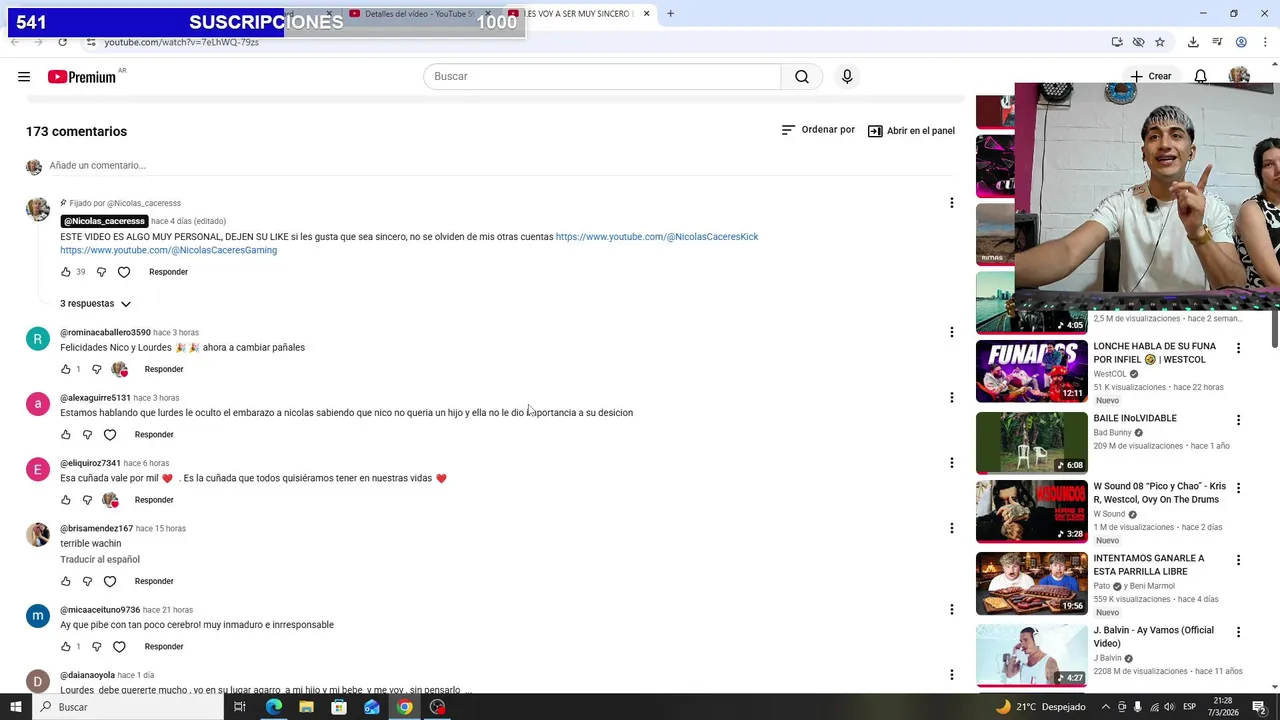The image size is (1280, 720).
Task: Like the comment by micaaceituno9736
Action: pos(66,647)
